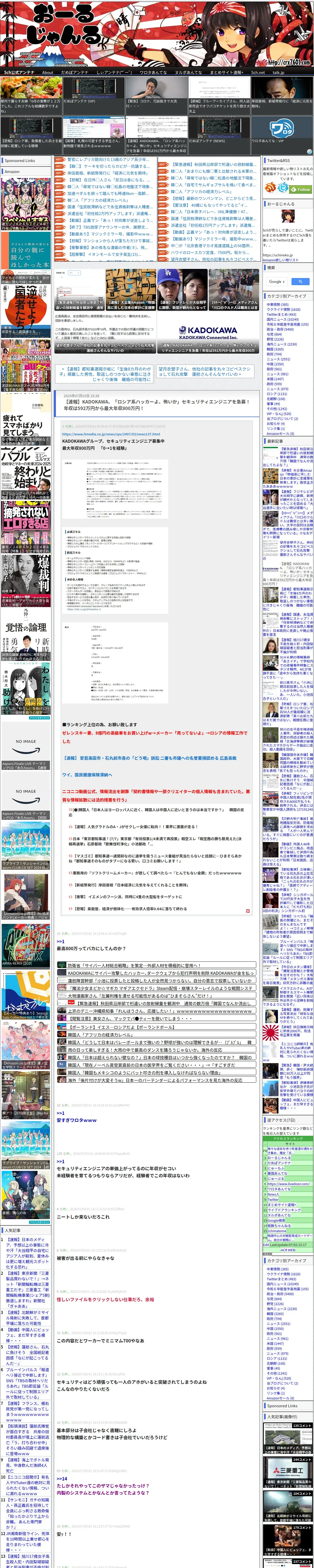The width and height of the screenshot is (314, 1568).
Task: Select the 中国 (1550) category
Action: coord(275,364)
